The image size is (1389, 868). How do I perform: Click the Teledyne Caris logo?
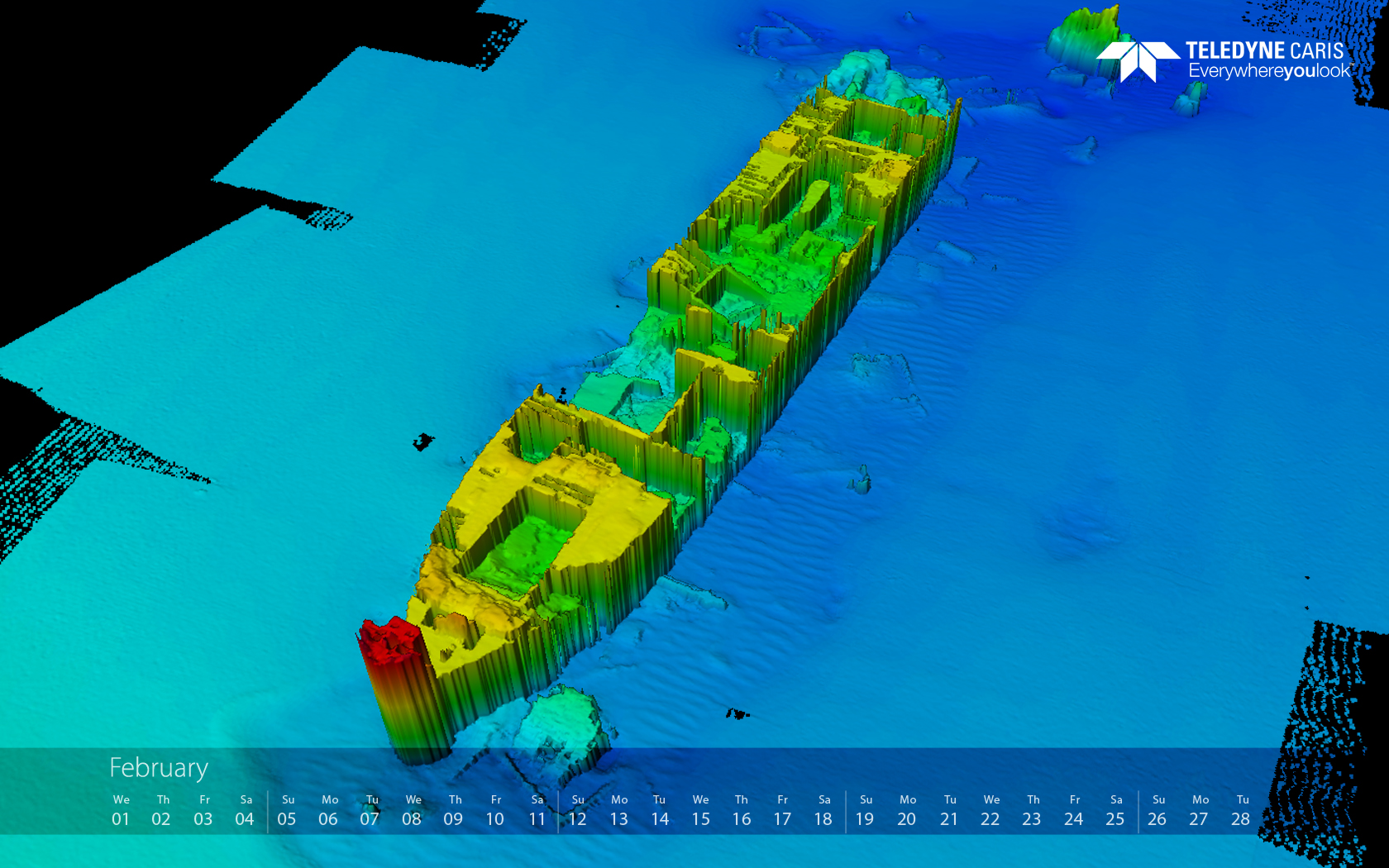click(x=1224, y=61)
